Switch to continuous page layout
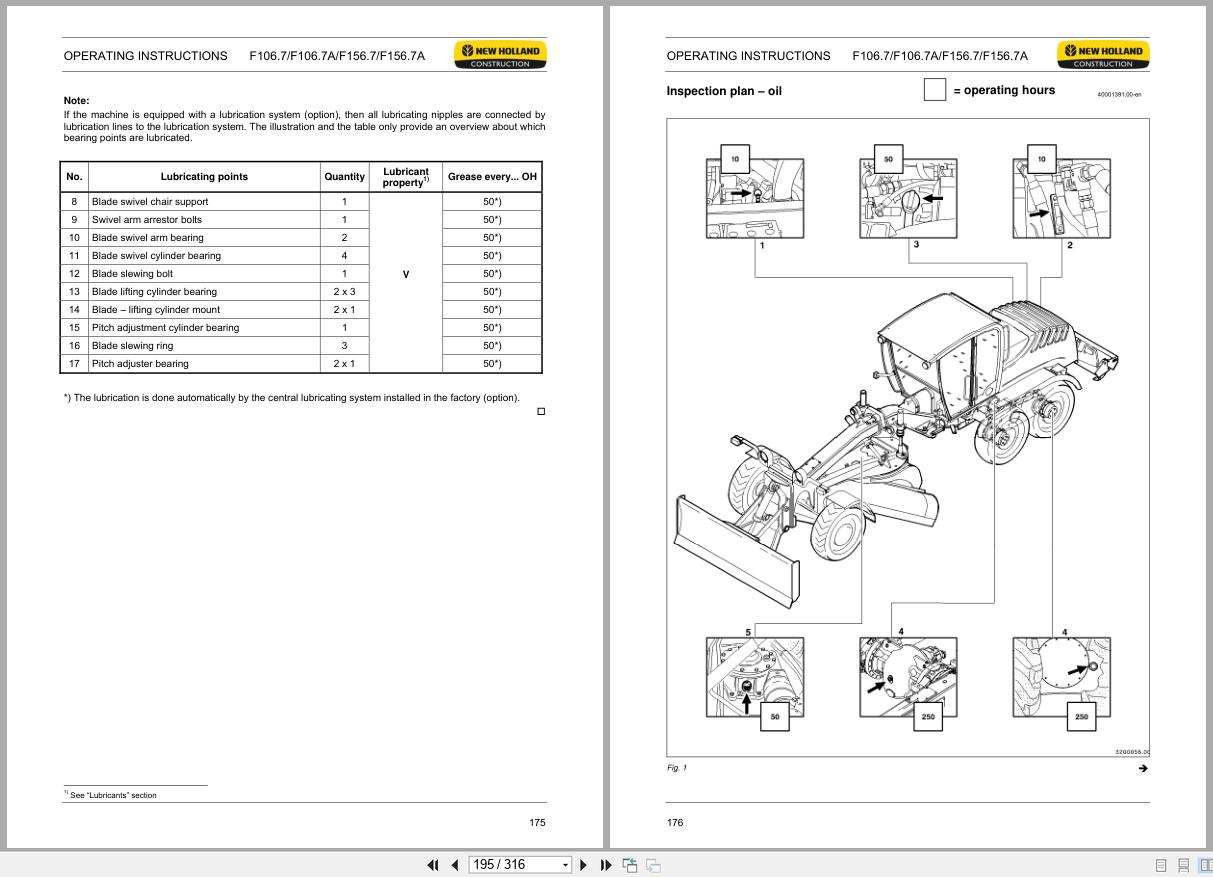Image resolution: width=1213 pixels, height=877 pixels. coord(1183,865)
